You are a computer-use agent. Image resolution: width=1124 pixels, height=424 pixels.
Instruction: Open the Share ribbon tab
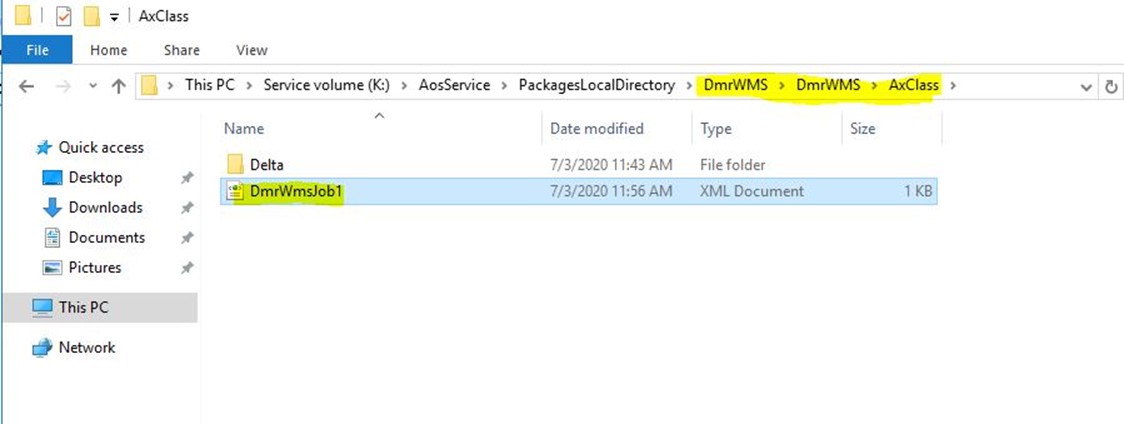tap(181, 50)
